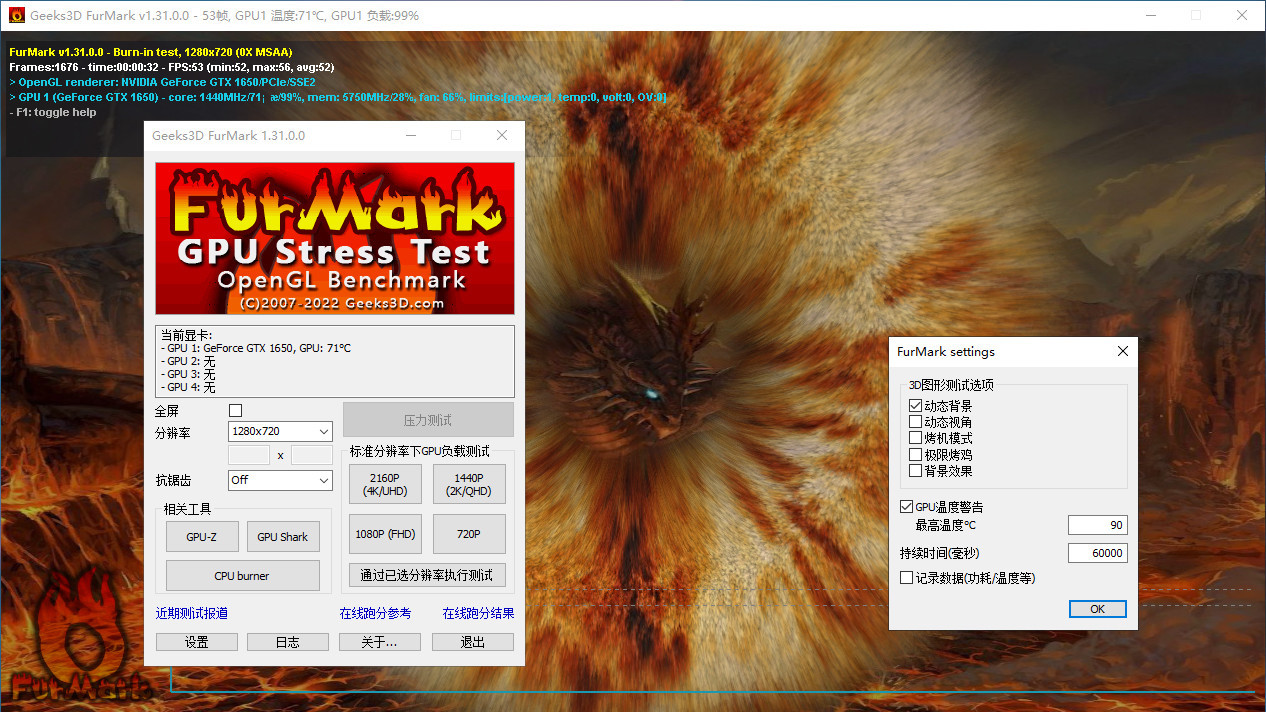The width and height of the screenshot is (1266, 712).
Task: Enable the 极限烤鸡 checkbox
Action: 915,454
